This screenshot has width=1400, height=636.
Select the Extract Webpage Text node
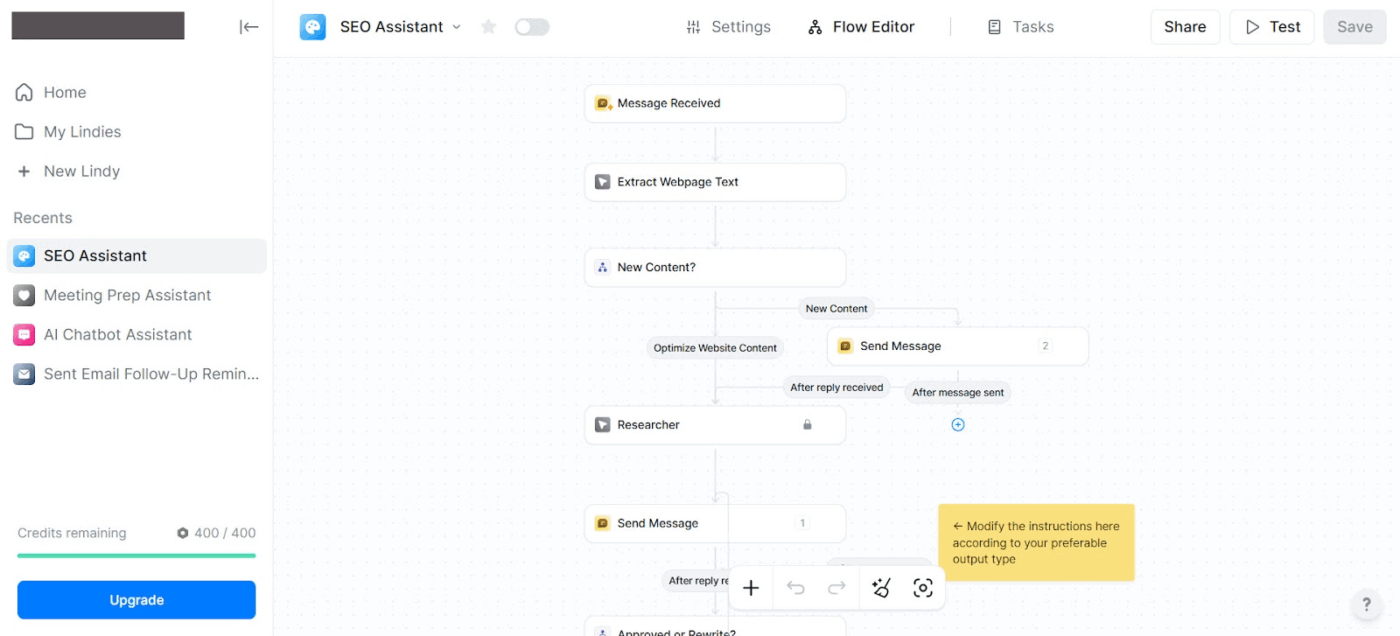pos(714,181)
